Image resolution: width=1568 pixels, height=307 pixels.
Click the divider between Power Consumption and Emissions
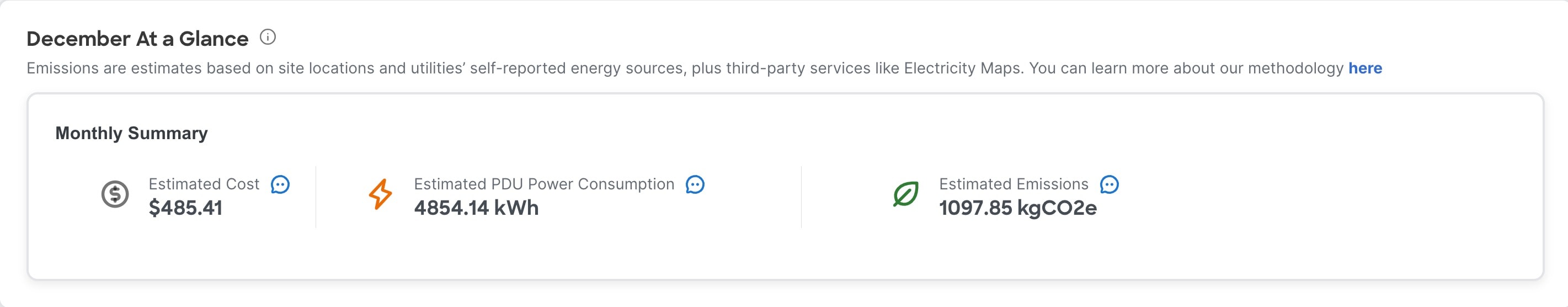802,197
